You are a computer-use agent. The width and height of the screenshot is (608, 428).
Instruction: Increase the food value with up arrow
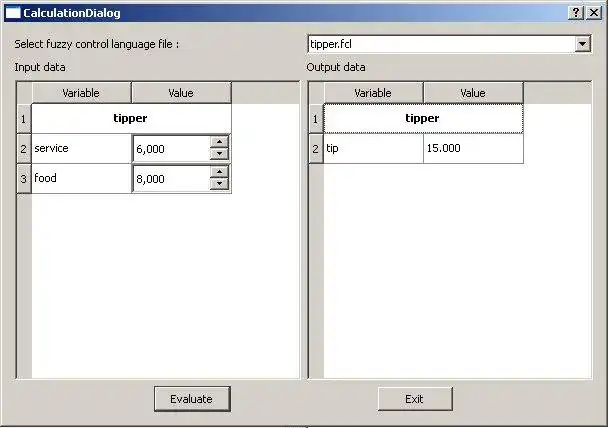[219, 172]
